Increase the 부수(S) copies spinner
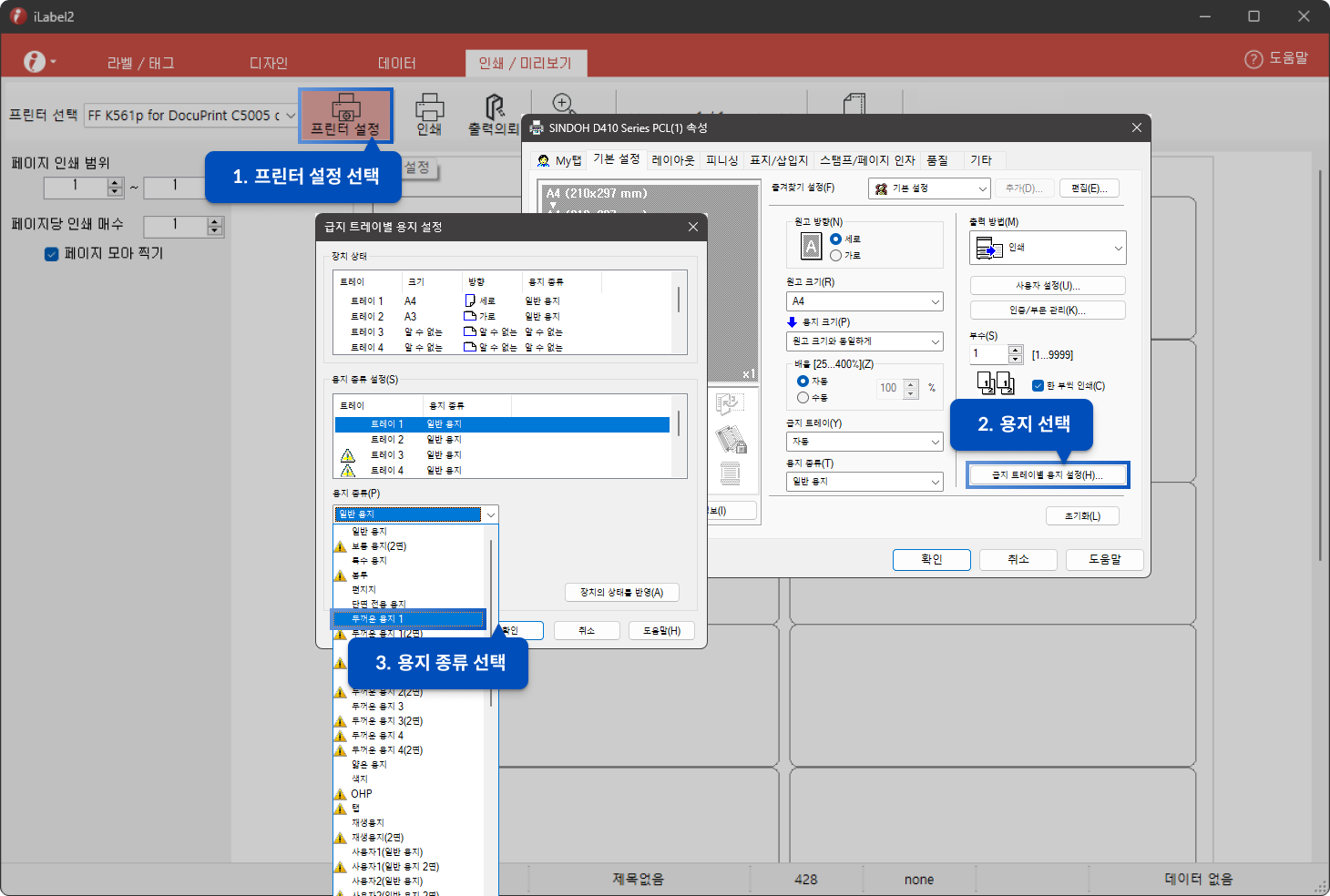 tap(1016, 350)
